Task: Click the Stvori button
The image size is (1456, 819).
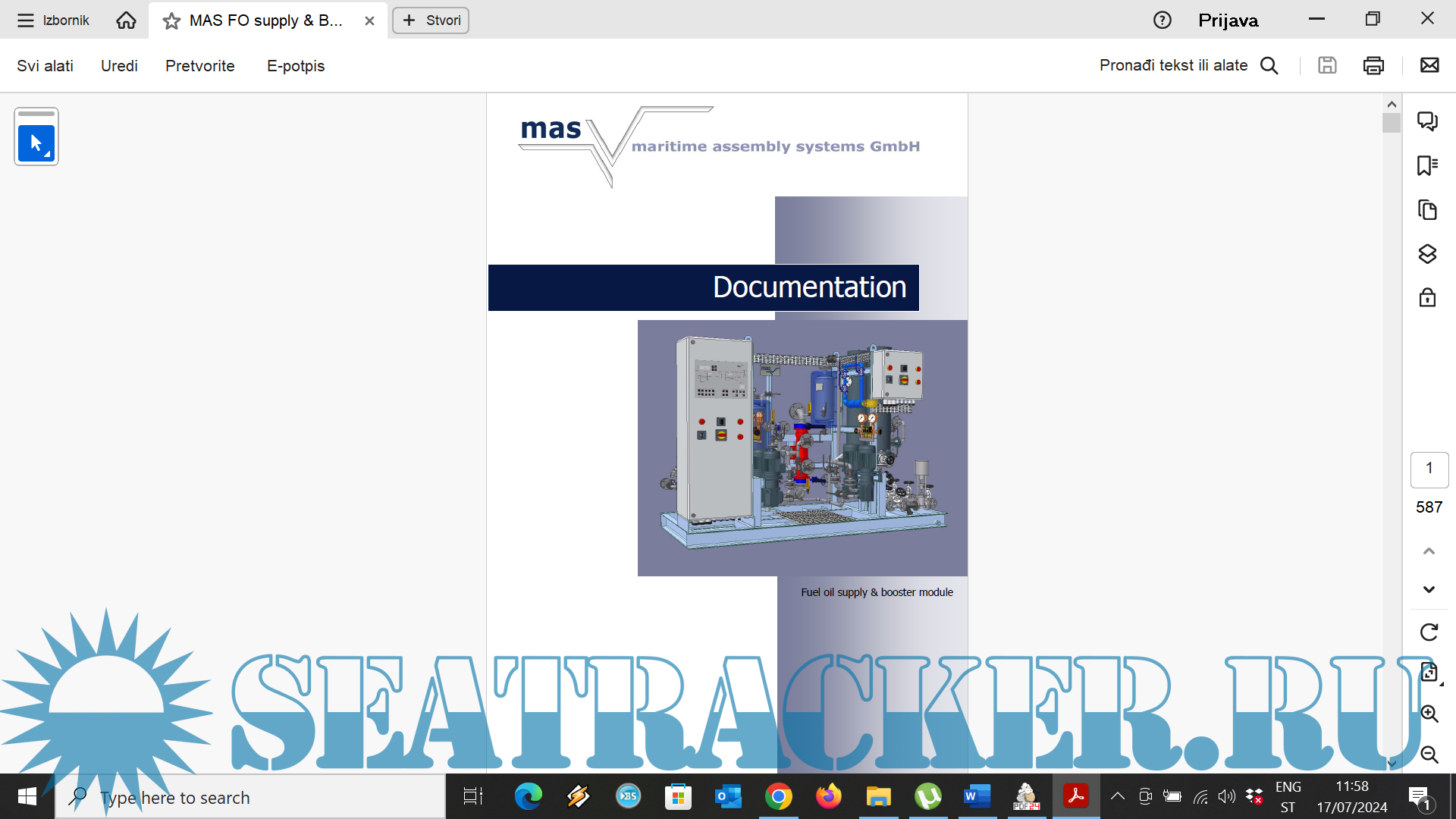Action: tap(431, 20)
